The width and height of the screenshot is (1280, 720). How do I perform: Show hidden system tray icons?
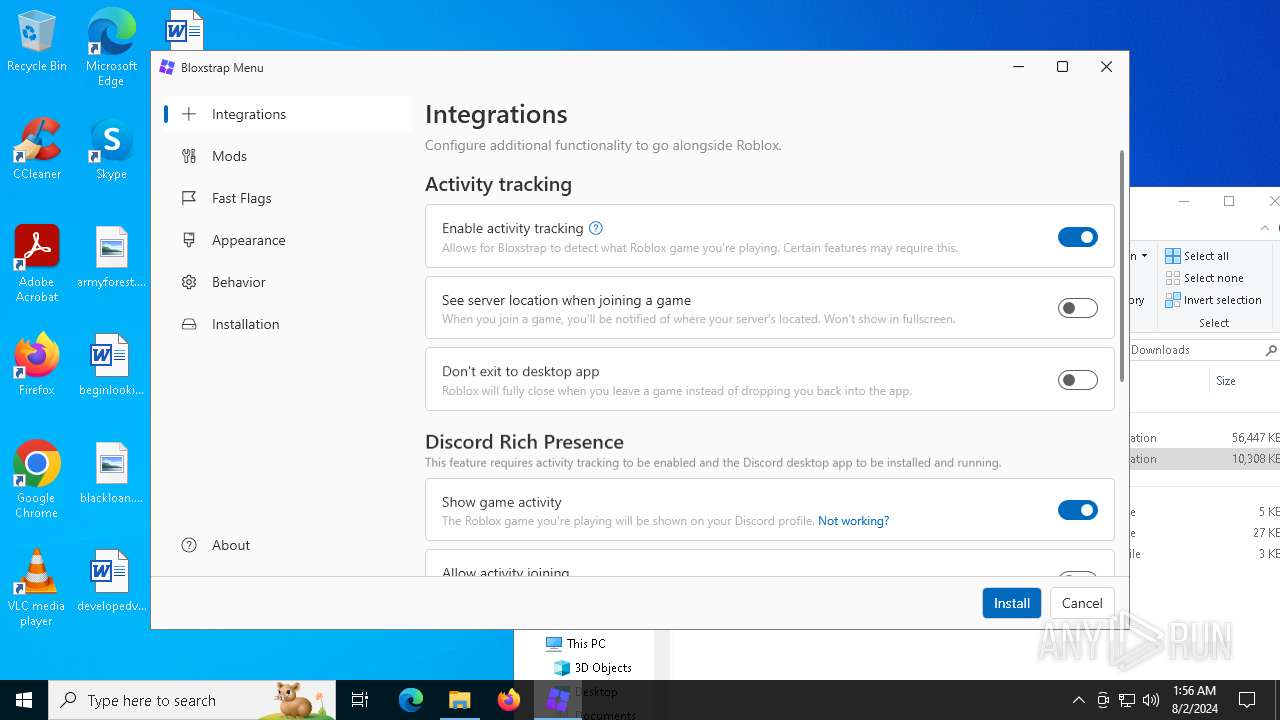click(x=1078, y=700)
